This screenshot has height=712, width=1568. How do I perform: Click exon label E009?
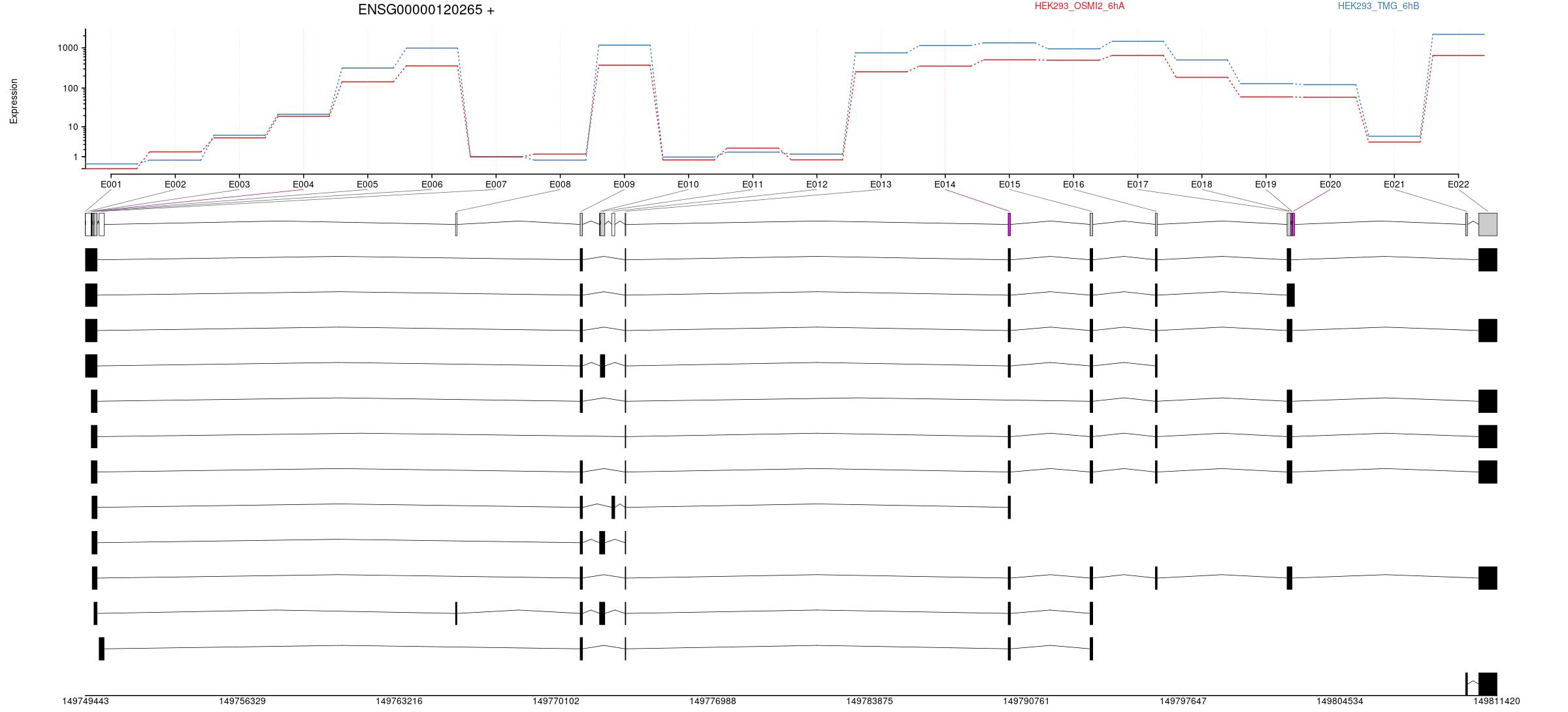pos(624,184)
